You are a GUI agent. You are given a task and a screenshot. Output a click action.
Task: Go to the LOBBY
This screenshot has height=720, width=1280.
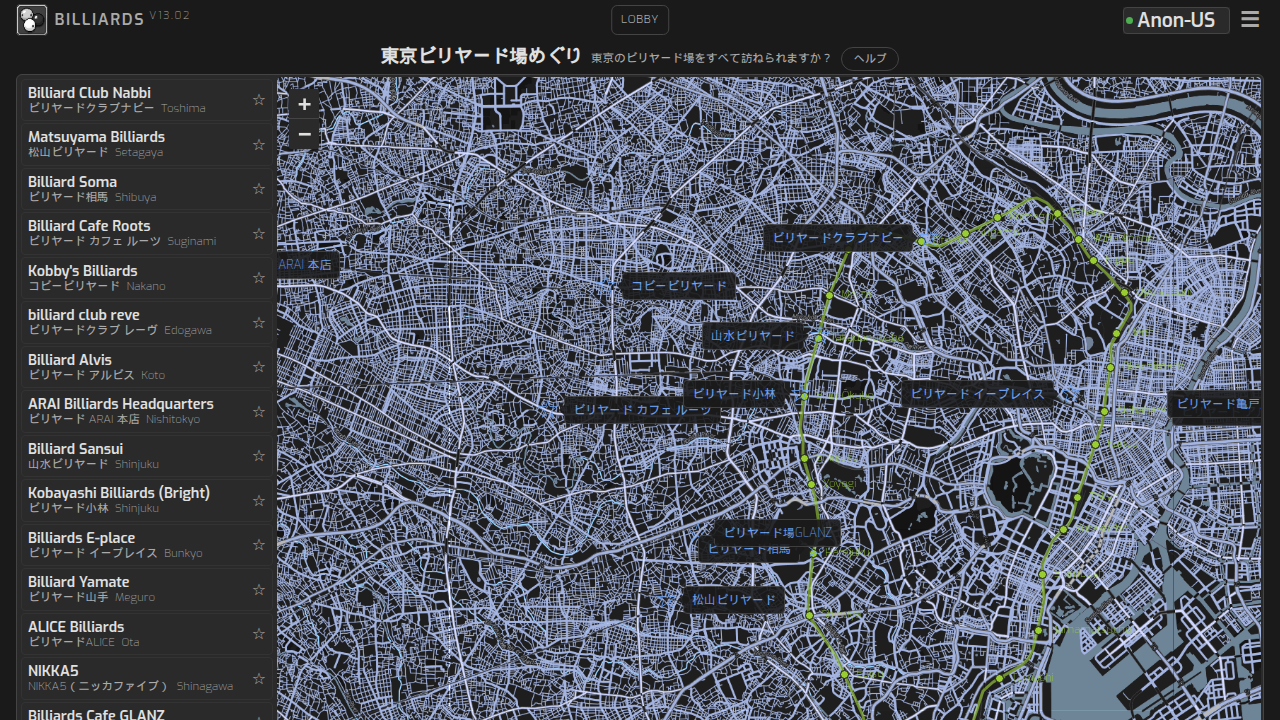click(640, 20)
